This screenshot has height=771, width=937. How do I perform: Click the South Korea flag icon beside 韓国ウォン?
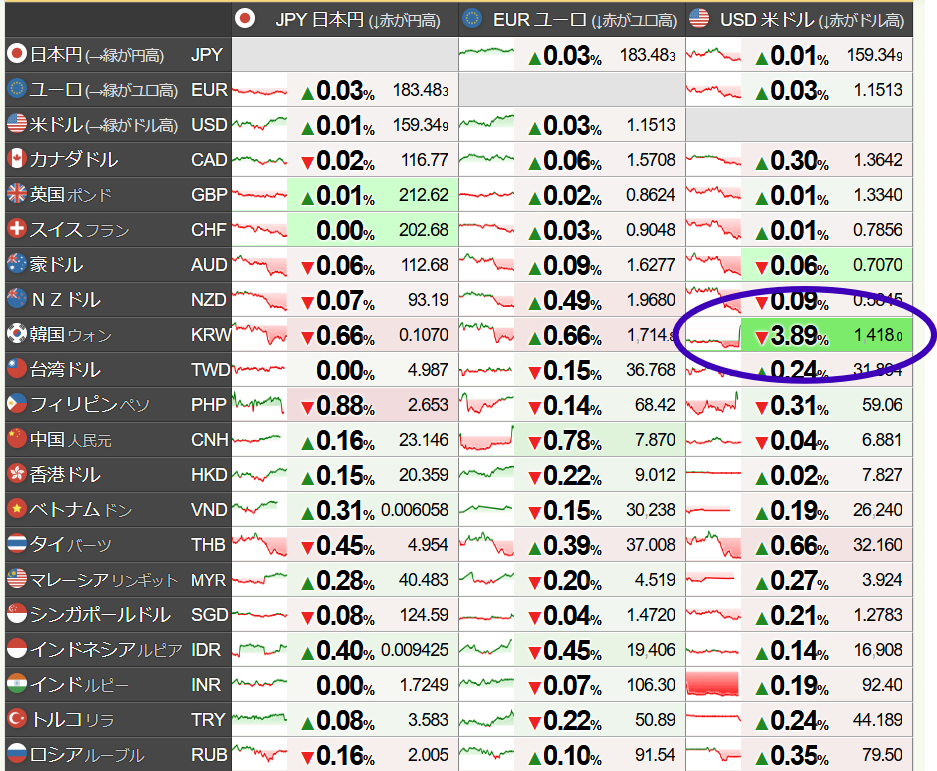16,335
